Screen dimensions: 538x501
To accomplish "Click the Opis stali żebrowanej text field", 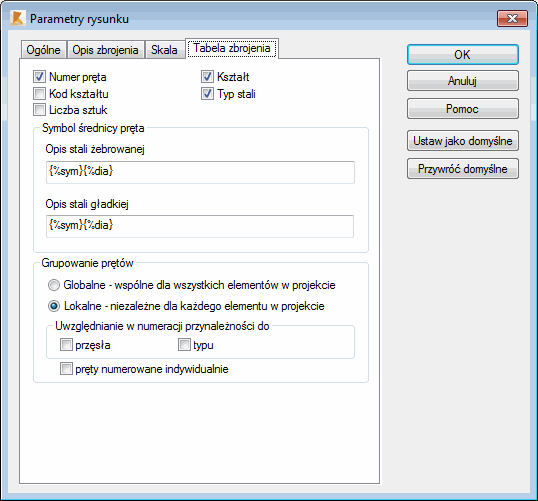I will [200, 172].
